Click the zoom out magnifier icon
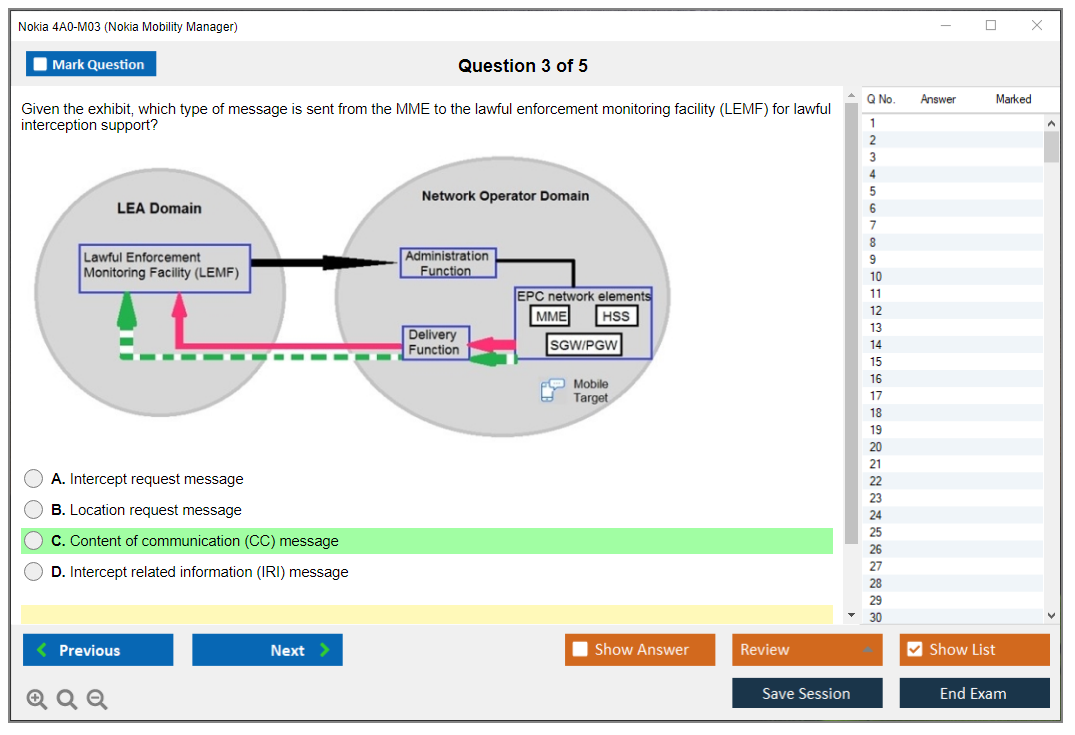This screenshot has width=1075, height=735. coord(97,700)
